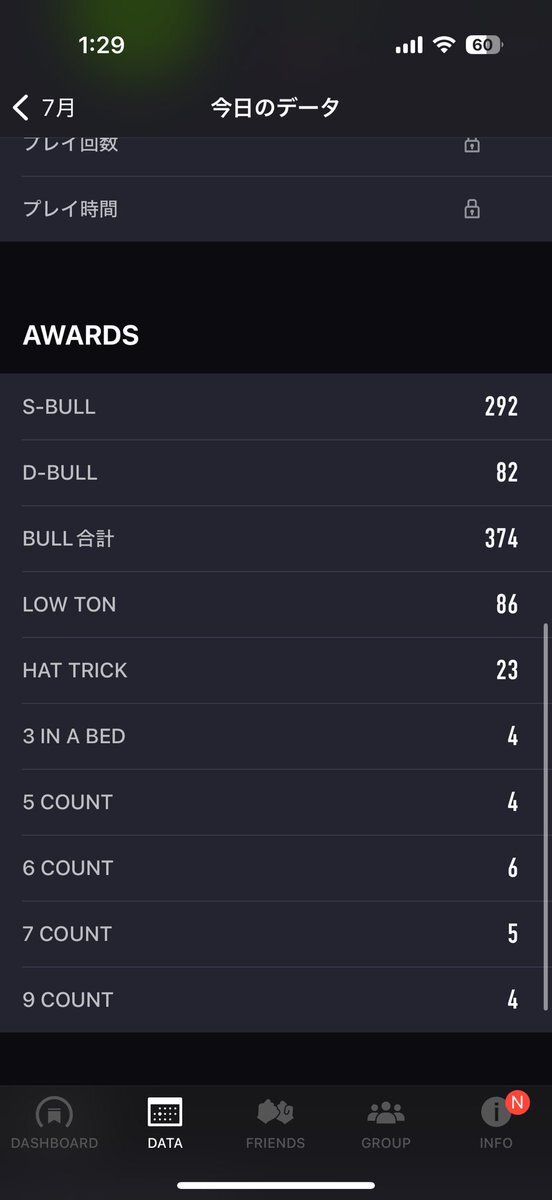Tap the 9 COUNT award row
This screenshot has height=1200, width=552.
point(276,1000)
